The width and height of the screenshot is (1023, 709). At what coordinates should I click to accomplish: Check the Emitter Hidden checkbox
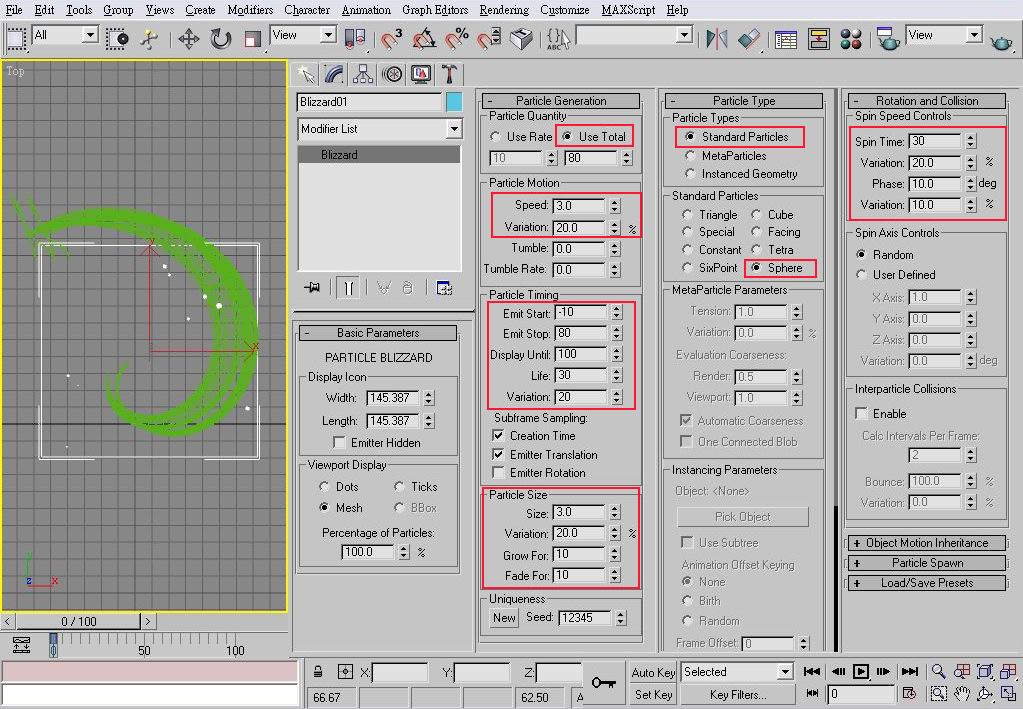tap(339, 442)
